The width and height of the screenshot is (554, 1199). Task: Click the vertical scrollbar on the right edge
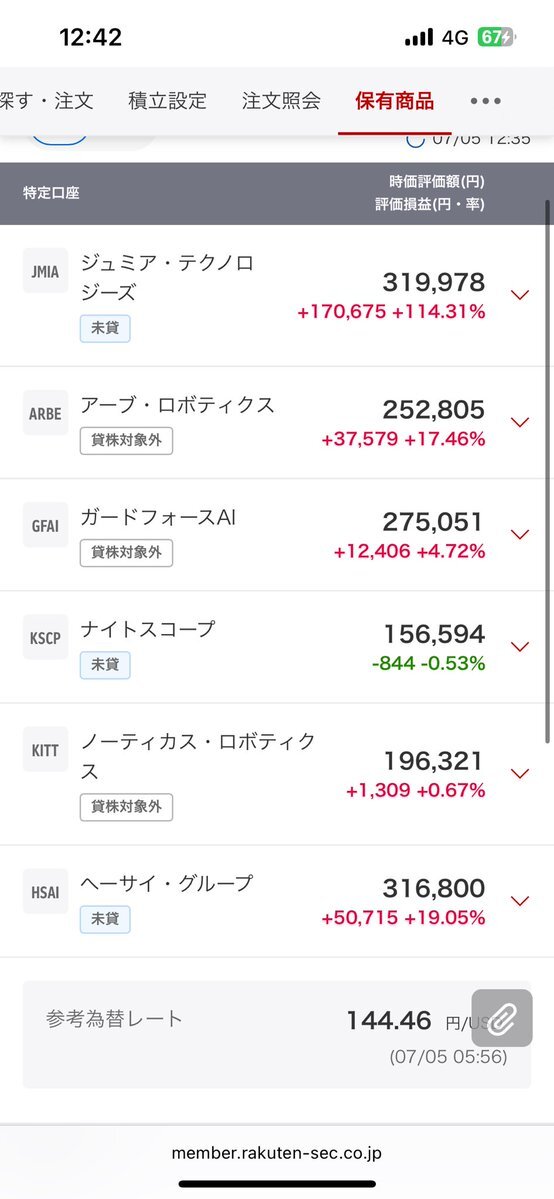point(548,471)
